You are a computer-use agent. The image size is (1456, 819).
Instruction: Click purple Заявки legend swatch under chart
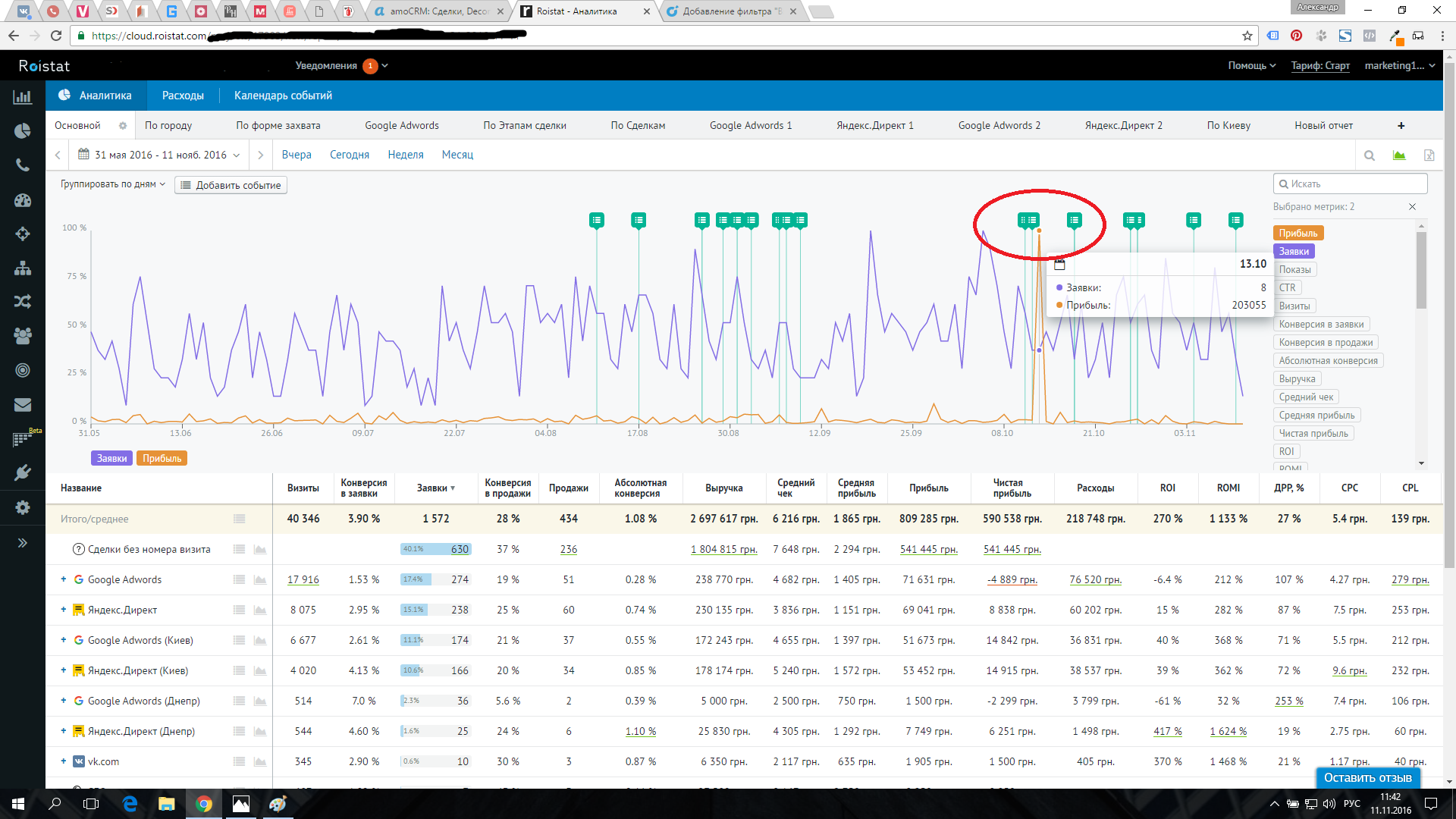click(x=111, y=459)
